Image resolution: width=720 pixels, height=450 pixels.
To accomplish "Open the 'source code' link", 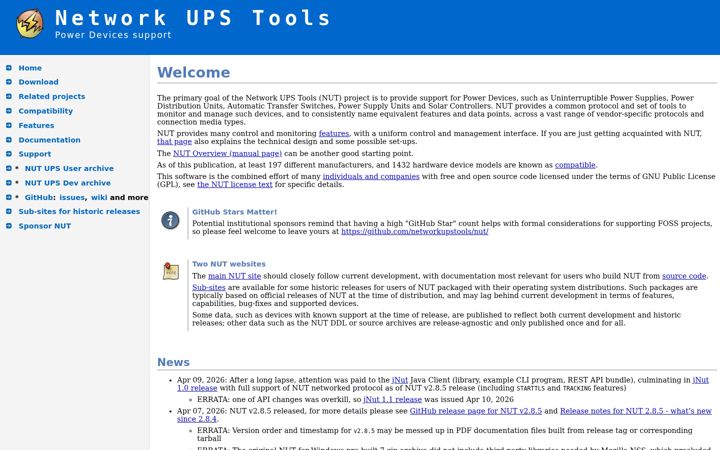I will click(x=684, y=276).
